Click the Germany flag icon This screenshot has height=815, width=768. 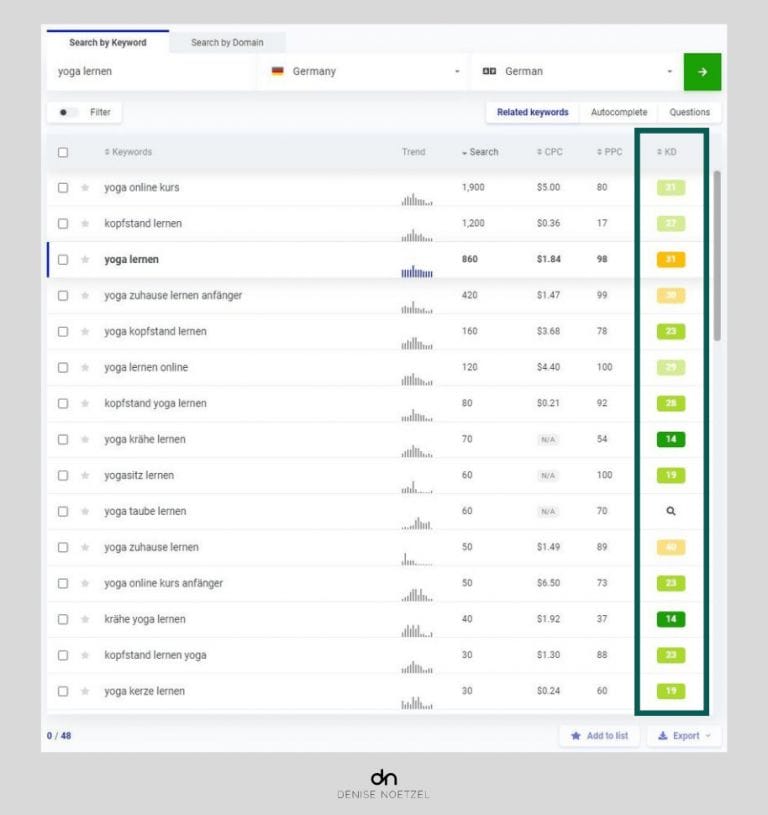click(x=277, y=71)
